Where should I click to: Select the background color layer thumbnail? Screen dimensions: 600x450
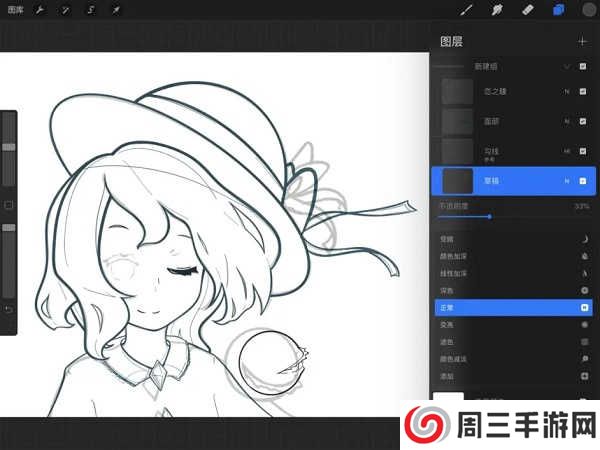pos(448,396)
